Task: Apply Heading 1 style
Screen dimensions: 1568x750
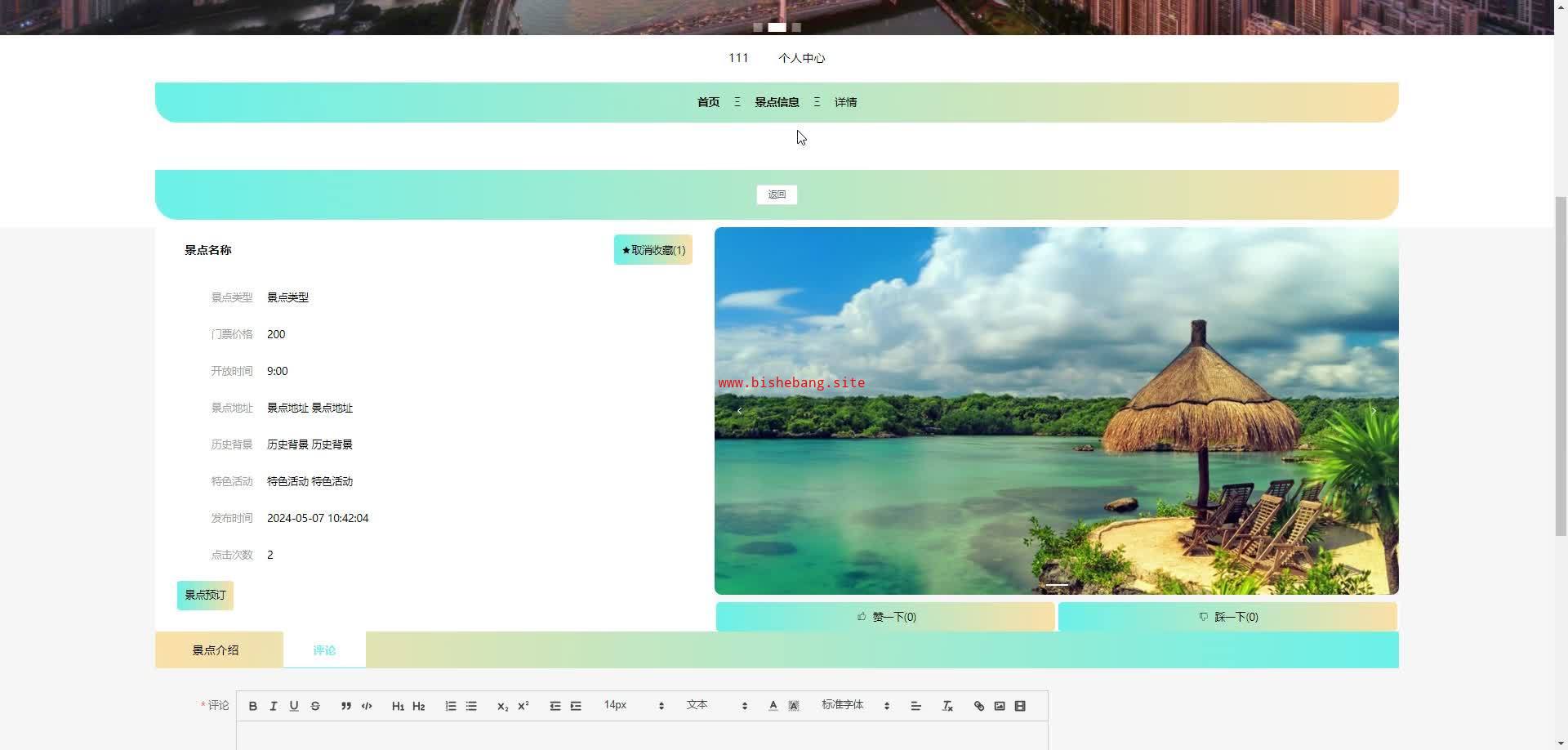Action: tap(398, 706)
